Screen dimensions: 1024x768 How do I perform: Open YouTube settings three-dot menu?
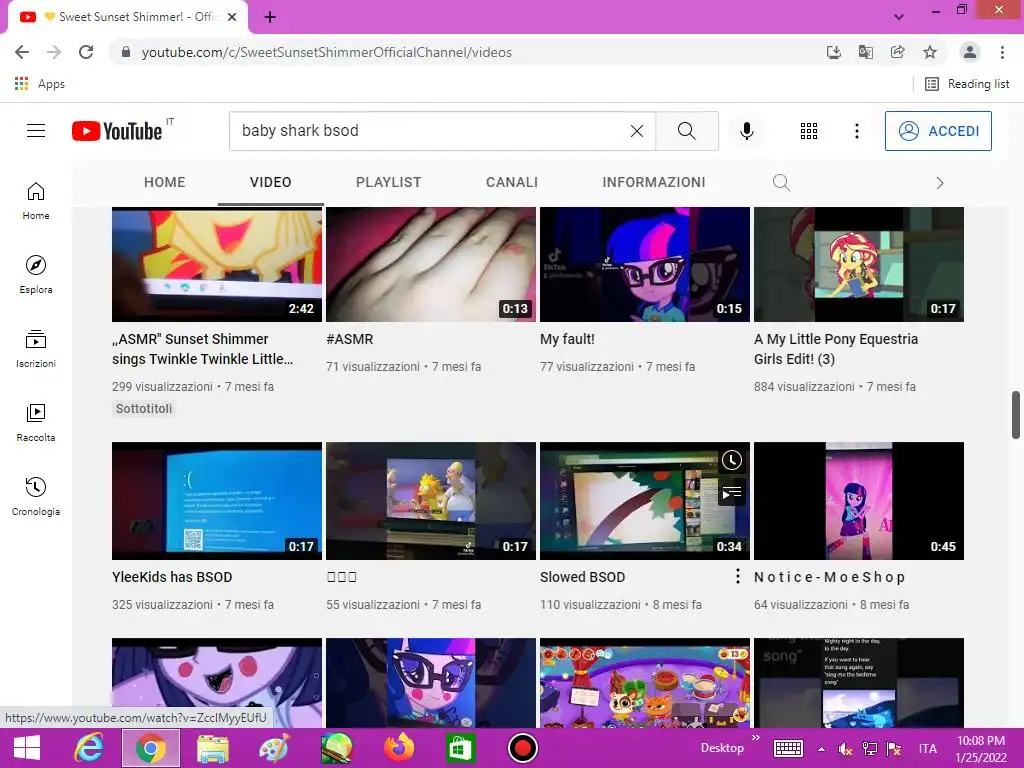[x=857, y=131]
